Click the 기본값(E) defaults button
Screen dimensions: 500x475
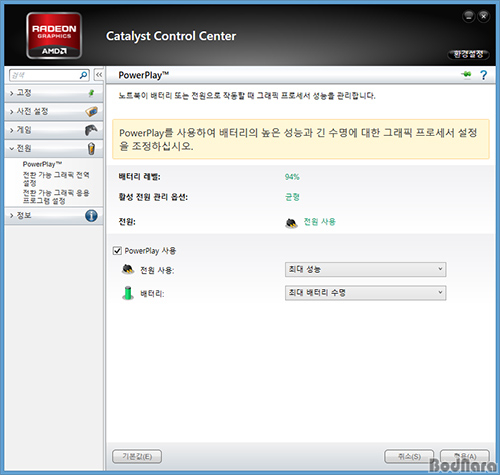(x=137, y=456)
